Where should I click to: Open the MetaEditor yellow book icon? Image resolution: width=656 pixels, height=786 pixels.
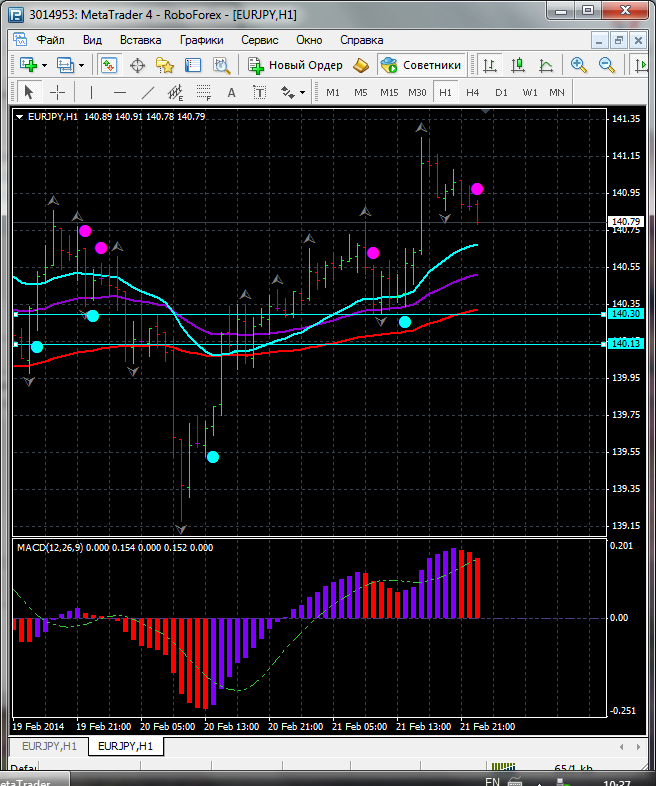point(361,65)
